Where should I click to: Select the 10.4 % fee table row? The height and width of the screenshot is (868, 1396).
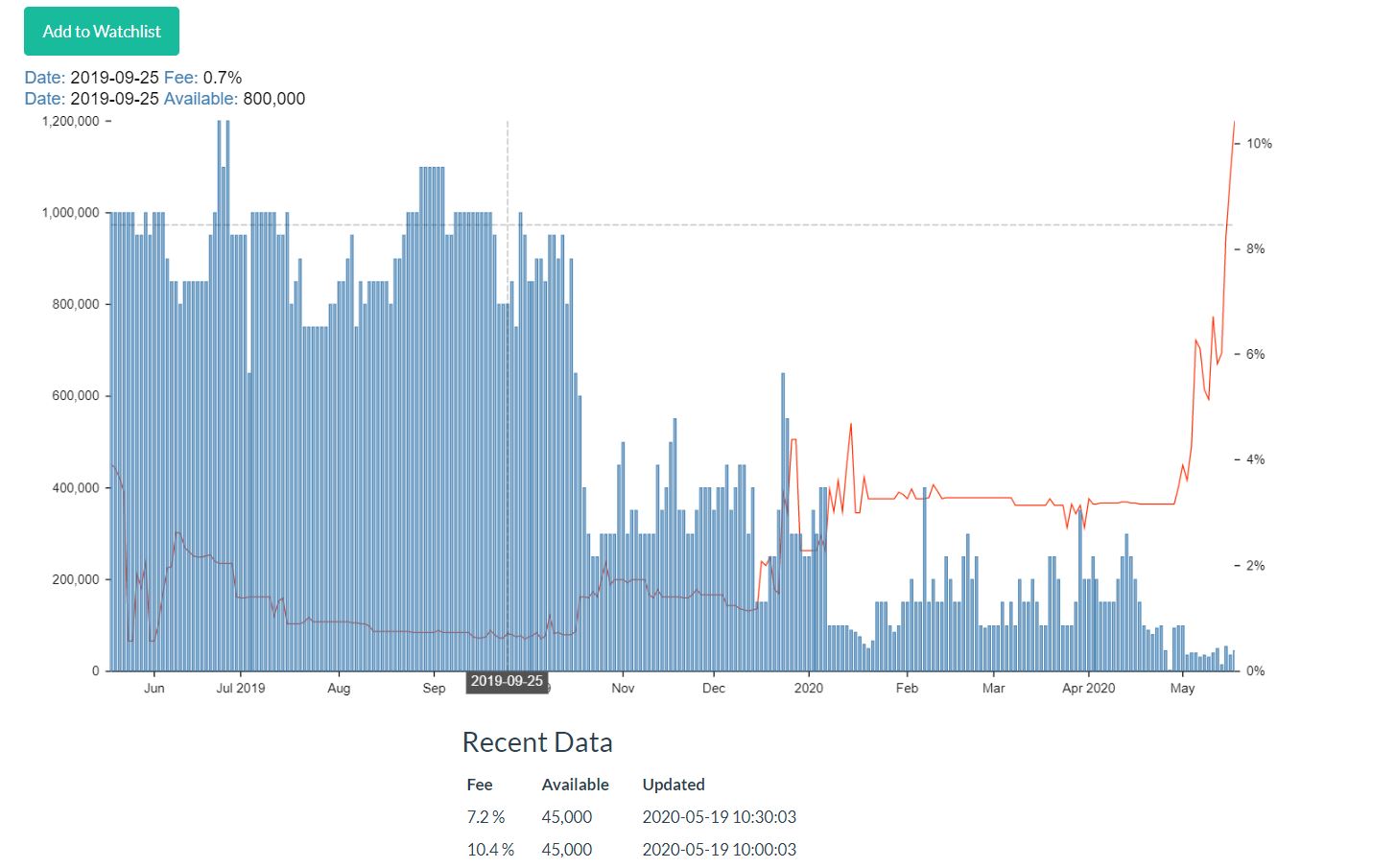490,849
